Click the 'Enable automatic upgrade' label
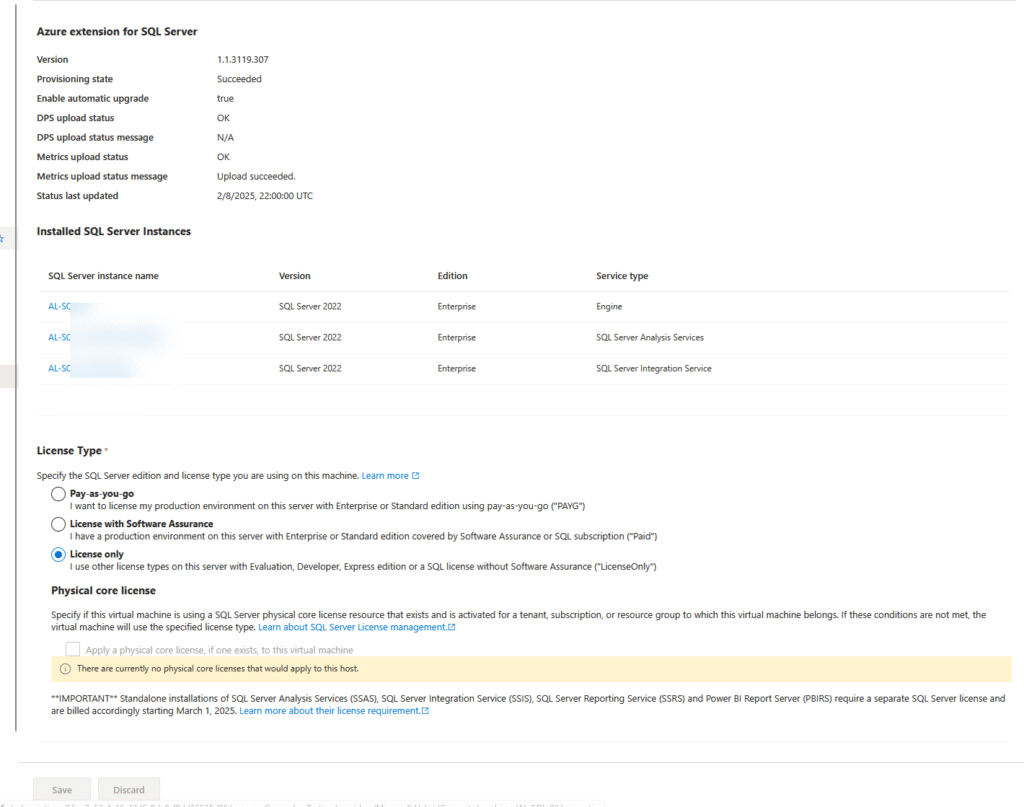Viewport: 1024px width, 807px height. coord(93,99)
